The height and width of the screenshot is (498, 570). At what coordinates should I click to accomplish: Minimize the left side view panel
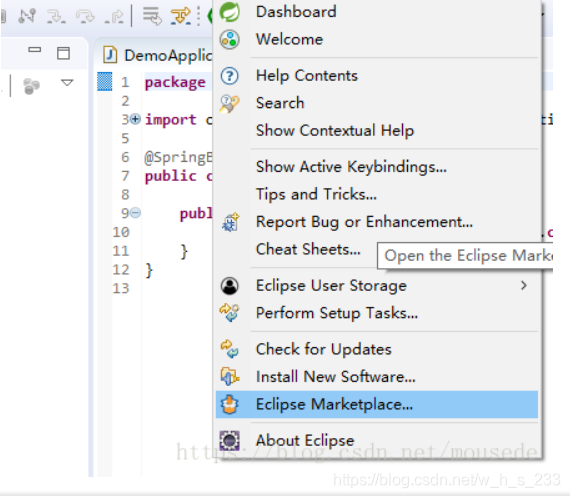coord(35,50)
